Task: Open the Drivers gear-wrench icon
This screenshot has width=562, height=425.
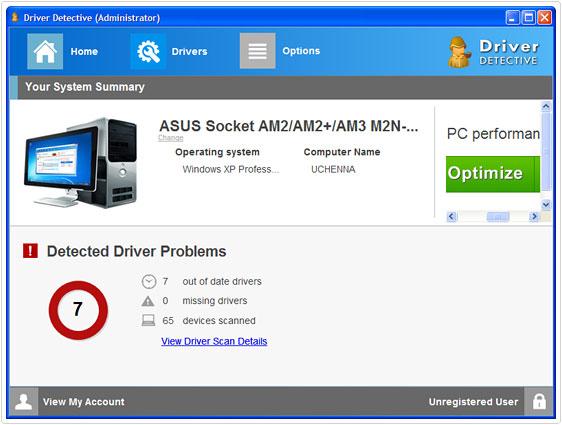Action: point(148,51)
